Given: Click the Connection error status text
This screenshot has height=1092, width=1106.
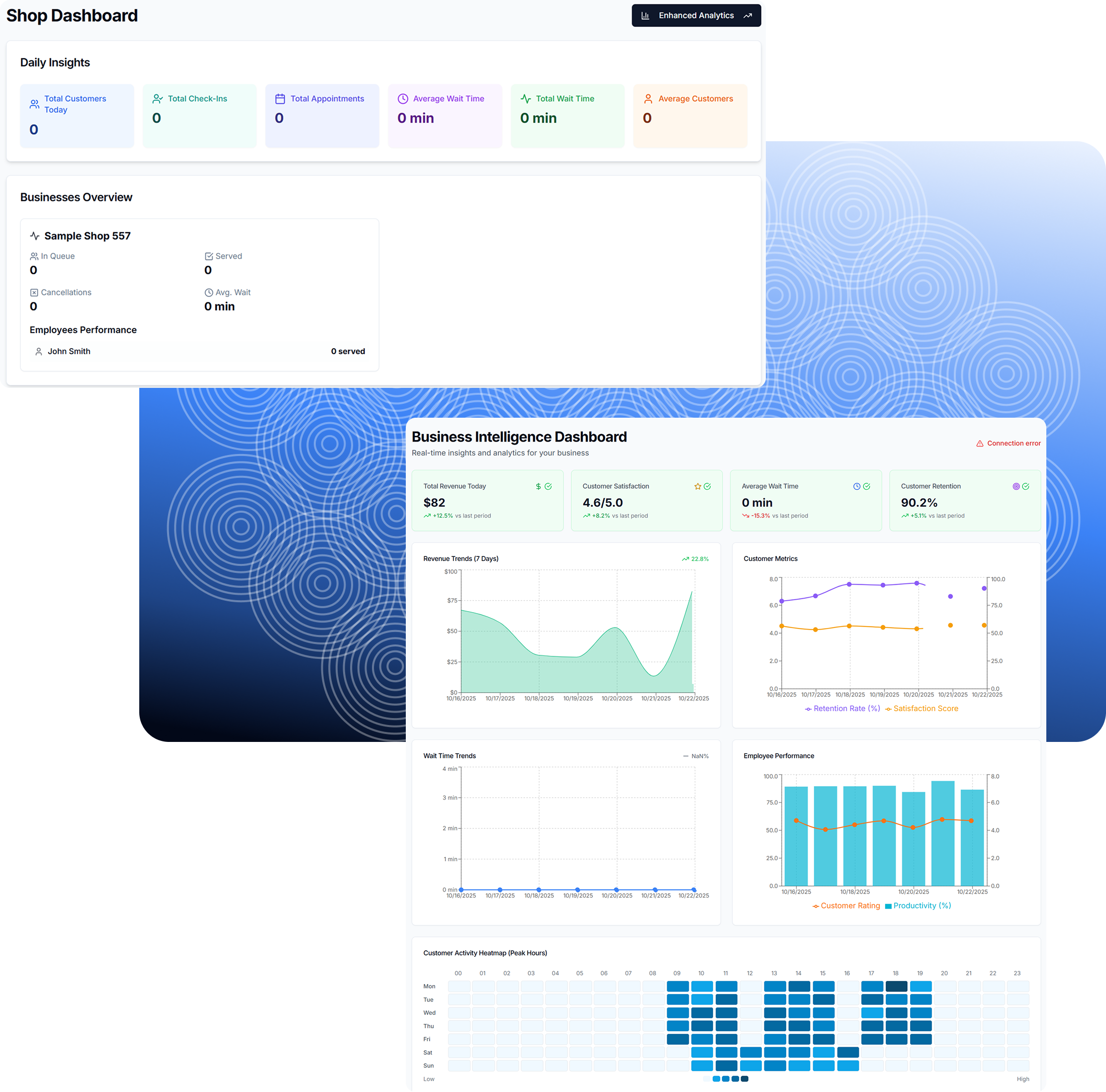Looking at the screenshot, I should click(1014, 444).
